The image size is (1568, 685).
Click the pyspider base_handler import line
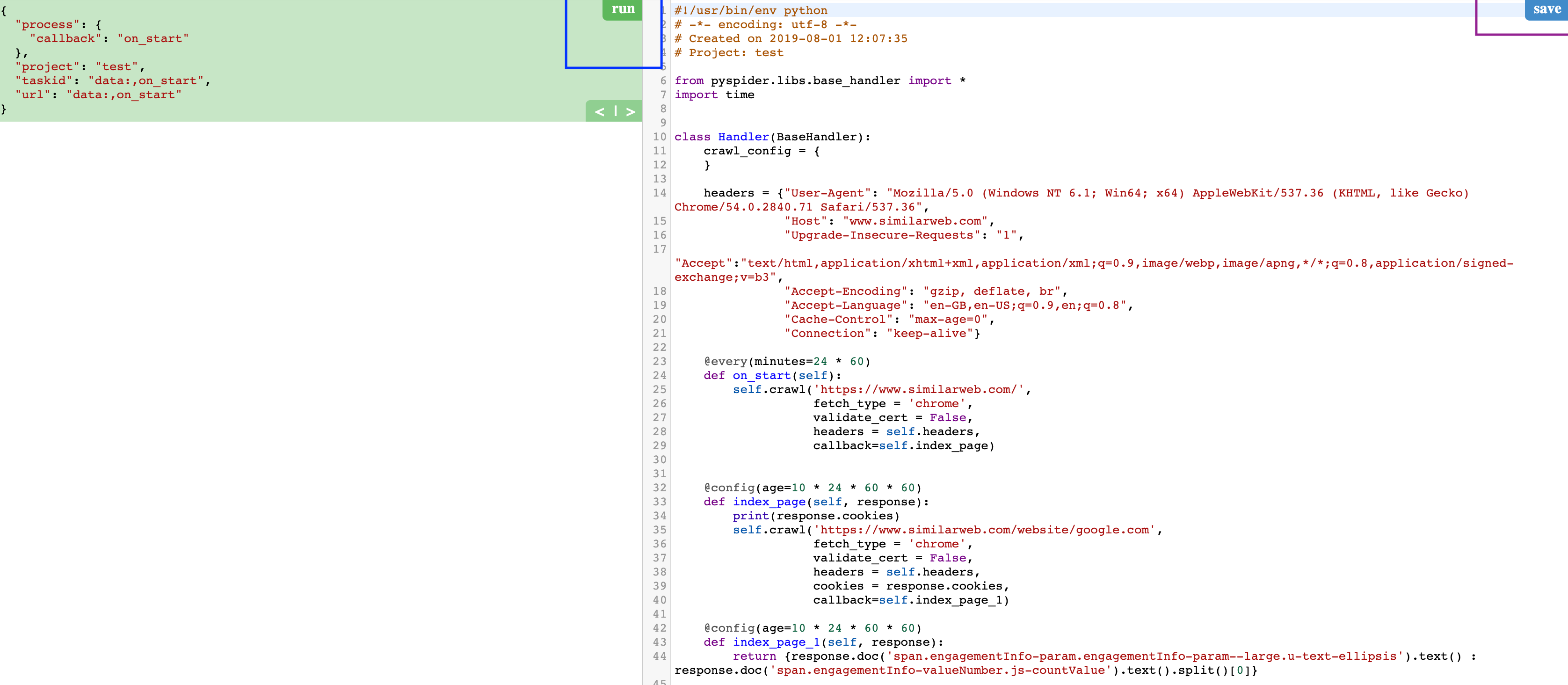click(x=820, y=80)
